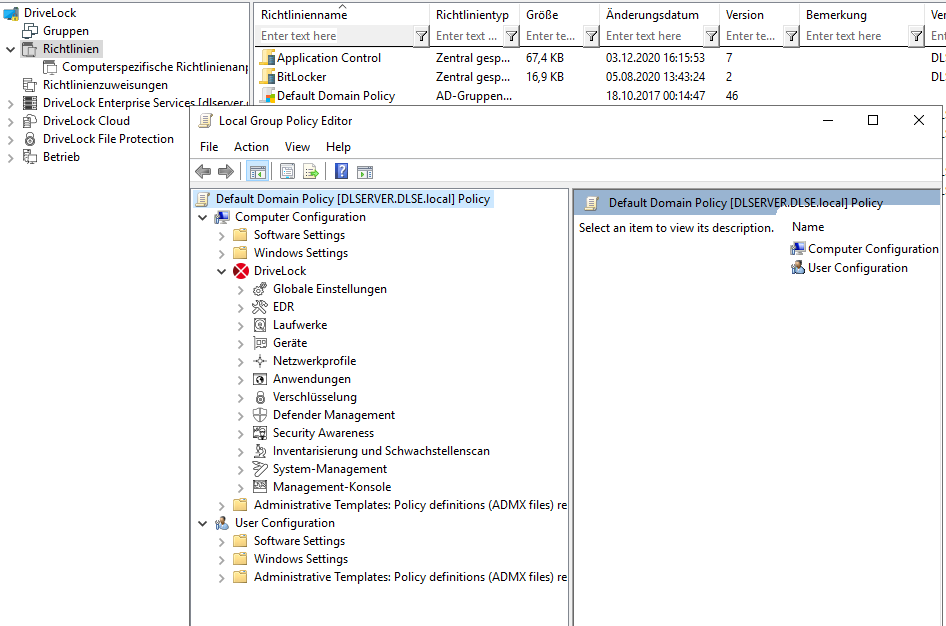946x626 pixels.
Task: Open the Help menu
Action: (x=338, y=147)
